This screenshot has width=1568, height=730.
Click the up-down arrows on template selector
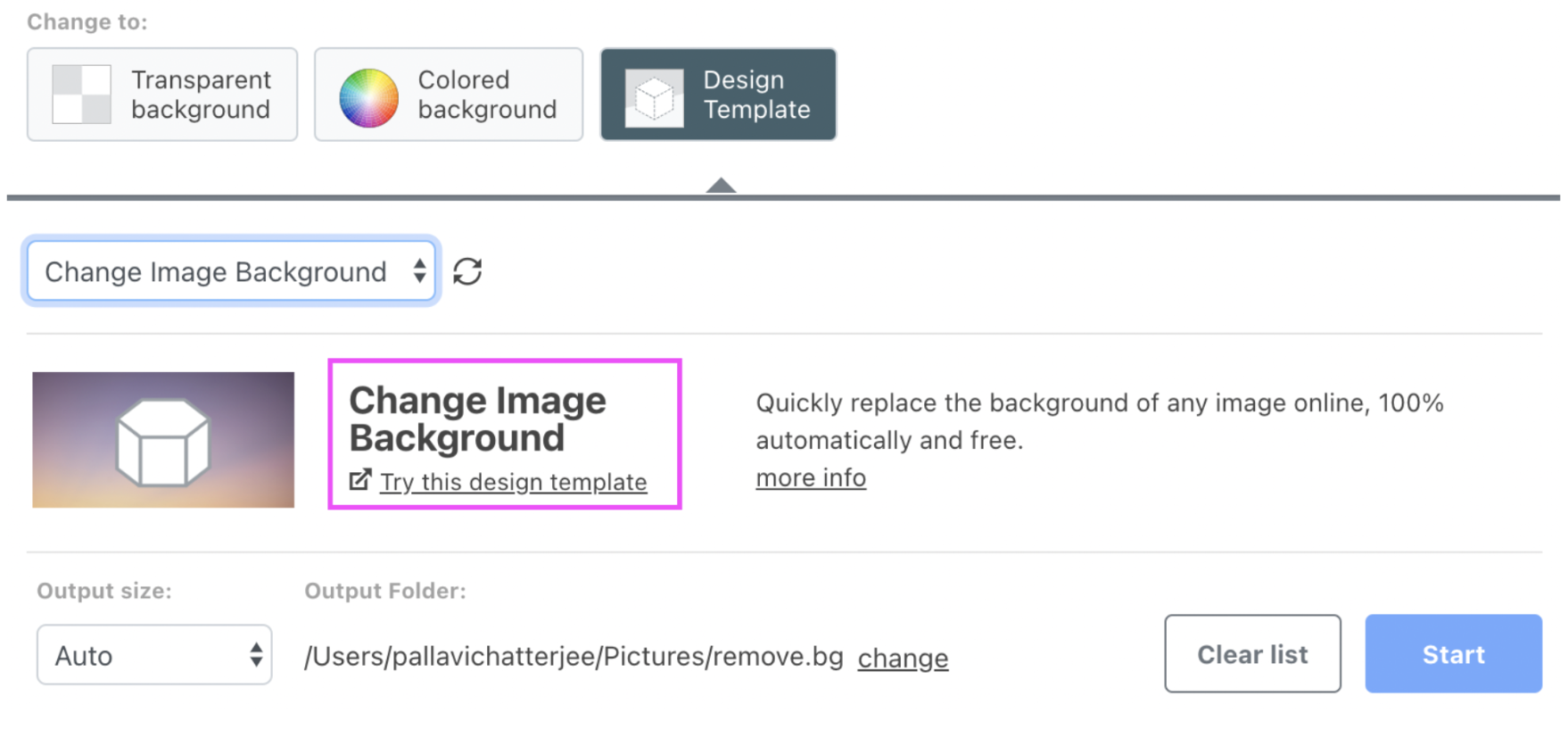click(419, 271)
